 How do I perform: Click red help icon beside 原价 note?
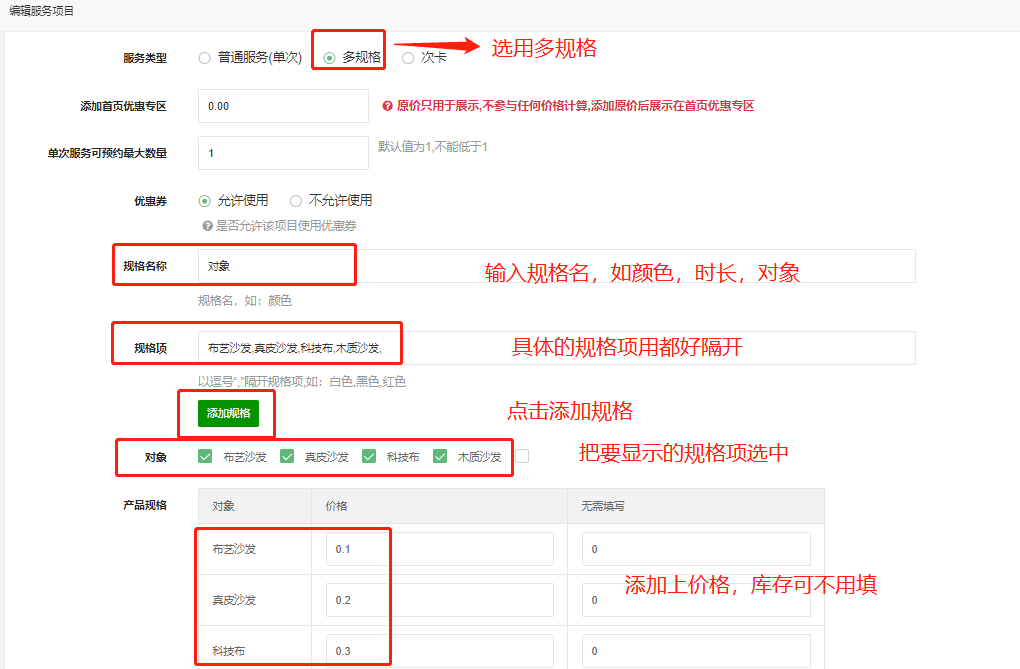tap(387, 106)
